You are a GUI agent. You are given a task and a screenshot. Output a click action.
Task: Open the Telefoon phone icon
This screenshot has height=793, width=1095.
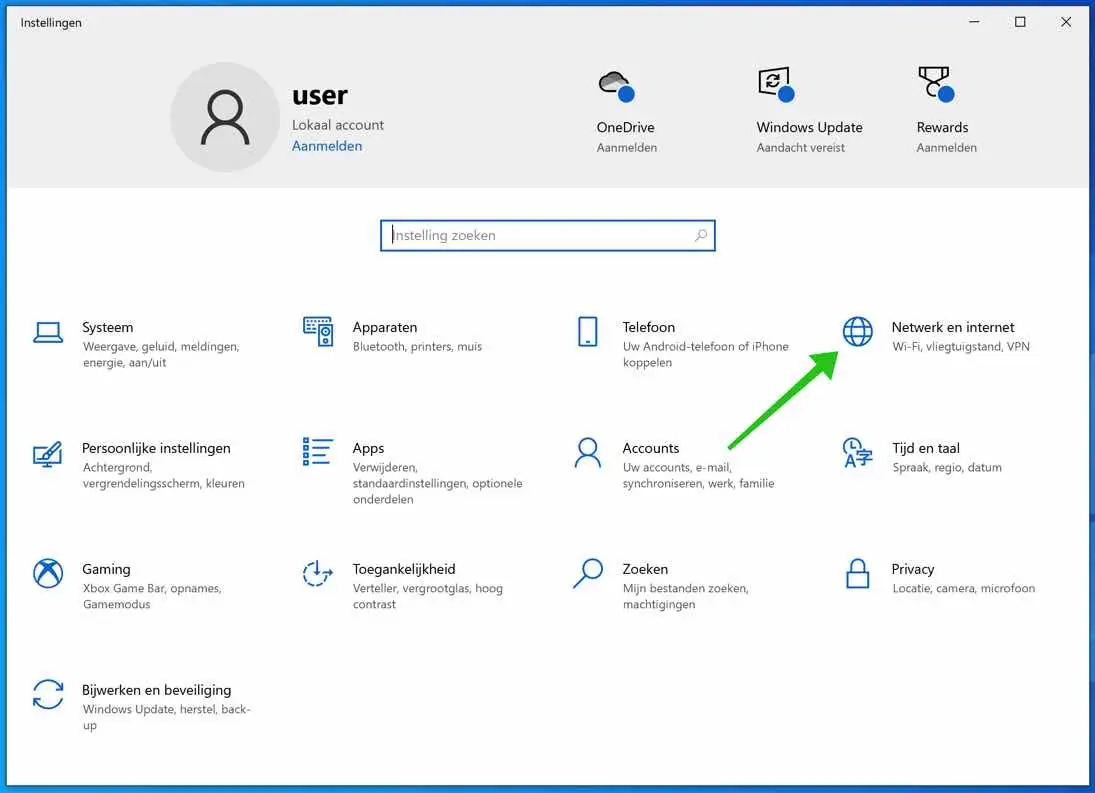[588, 332]
